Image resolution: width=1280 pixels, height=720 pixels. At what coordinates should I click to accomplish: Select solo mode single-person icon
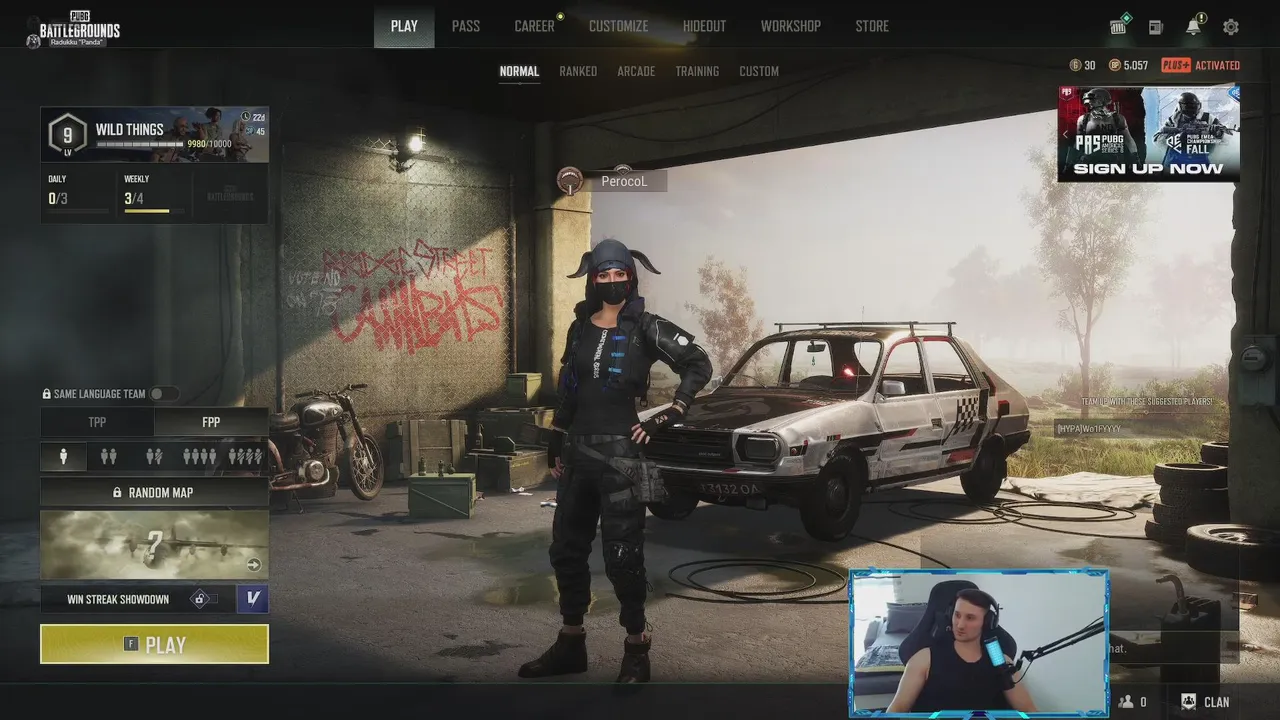click(64, 457)
